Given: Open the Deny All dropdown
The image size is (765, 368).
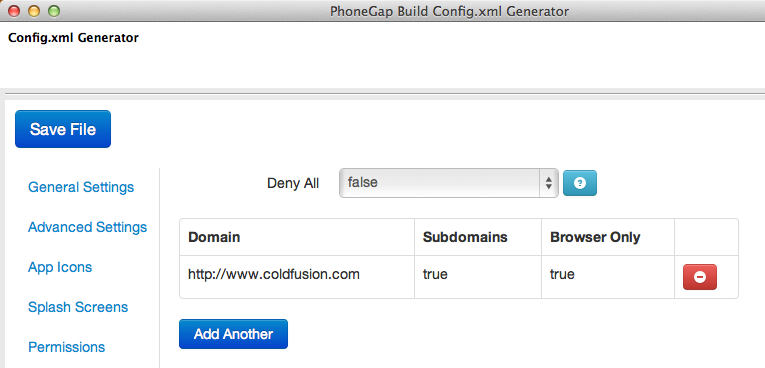Looking at the screenshot, I should 448,183.
